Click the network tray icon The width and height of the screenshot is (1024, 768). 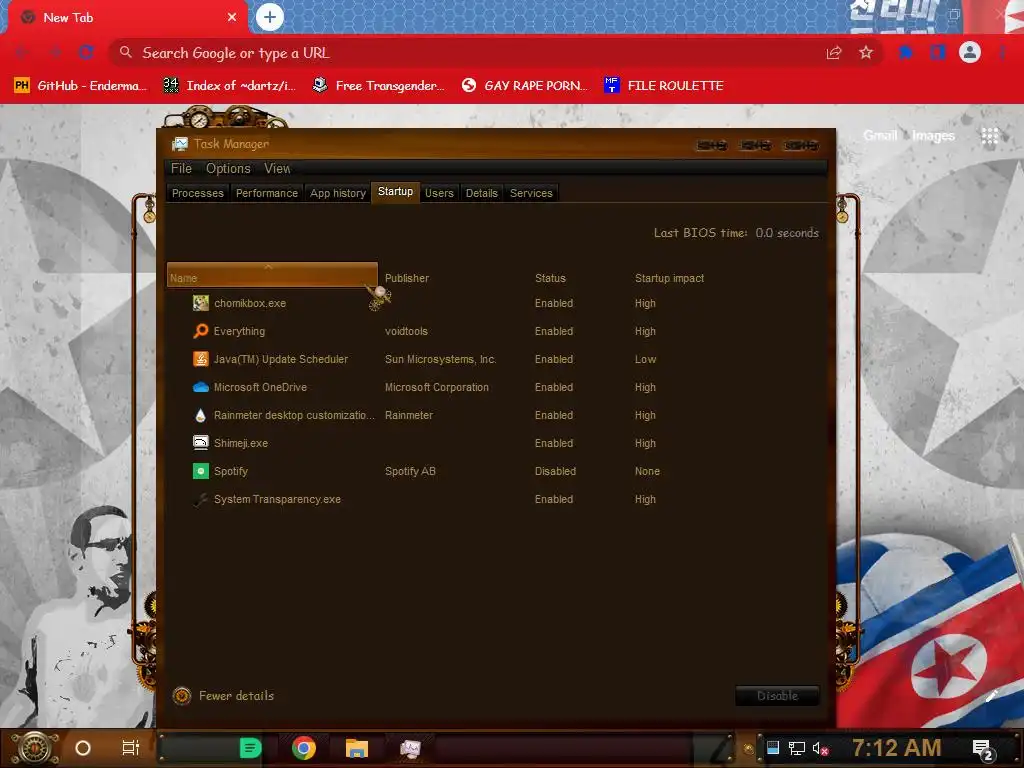tap(796, 748)
